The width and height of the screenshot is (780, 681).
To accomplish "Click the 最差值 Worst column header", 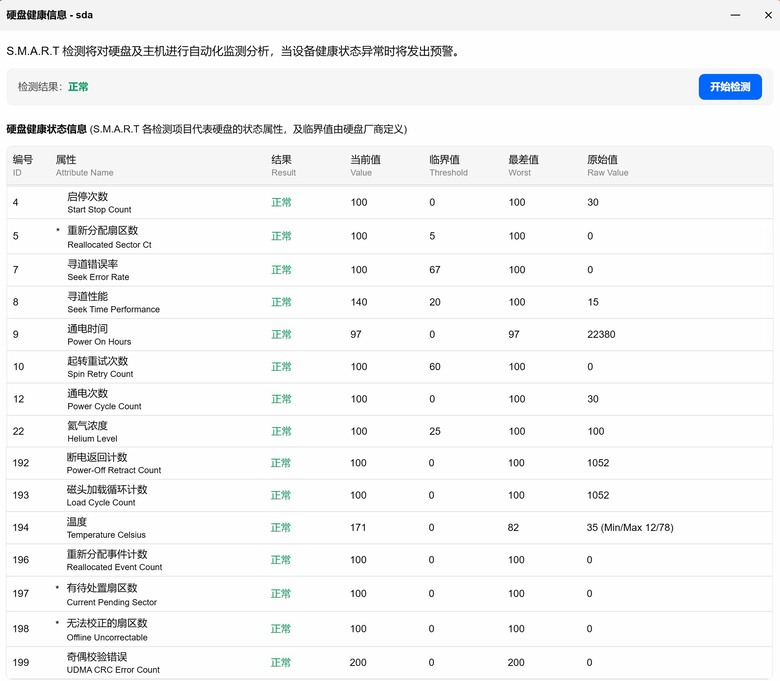I will pos(523,166).
